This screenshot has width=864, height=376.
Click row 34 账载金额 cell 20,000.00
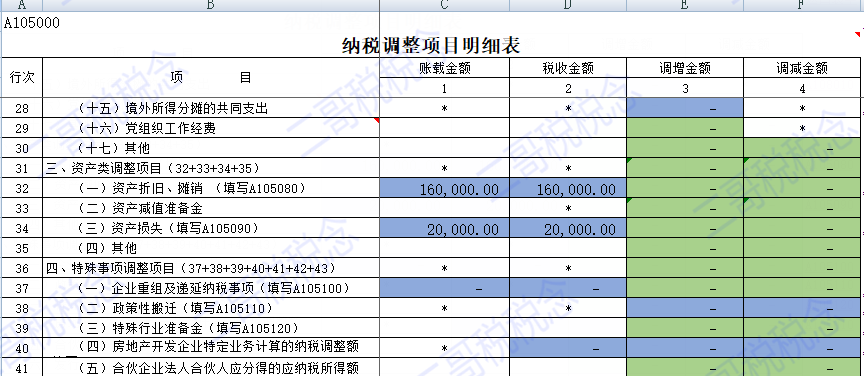(x=445, y=228)
